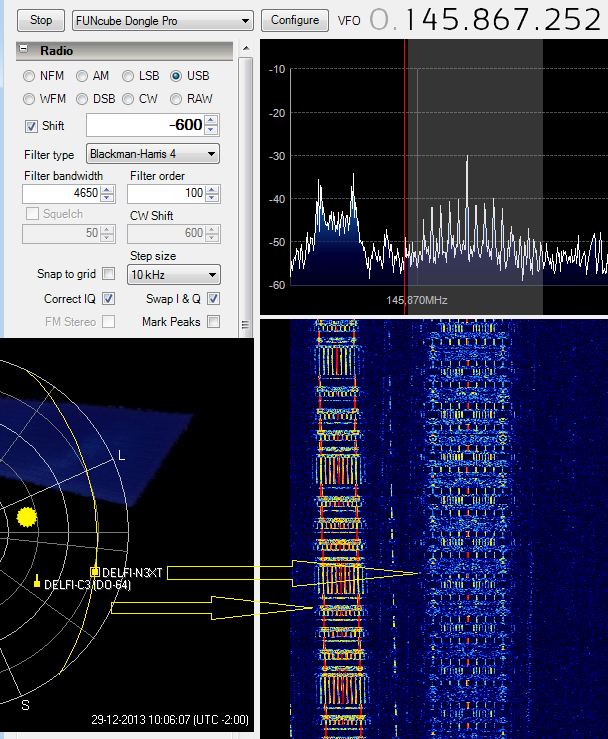The width and height of the screenshot is (608, 739).
Task: Enable the Mark Peaks checkbox
Action: (x=213, y=322)
